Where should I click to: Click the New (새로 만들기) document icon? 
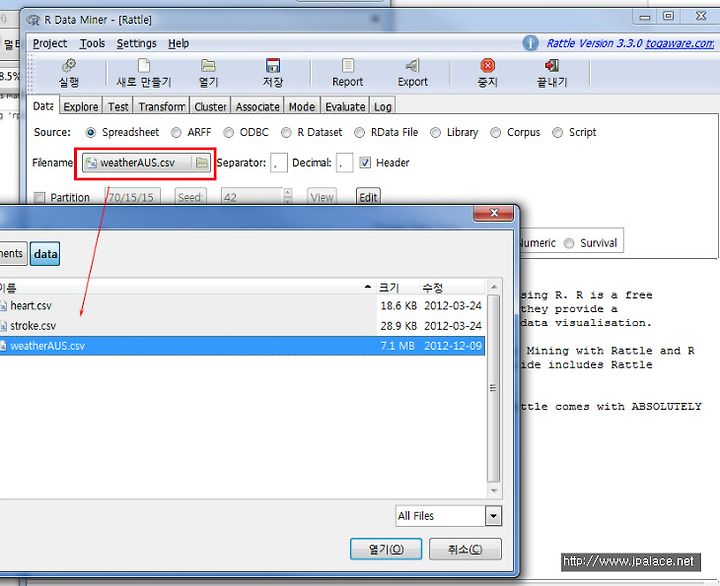point(144,65)
